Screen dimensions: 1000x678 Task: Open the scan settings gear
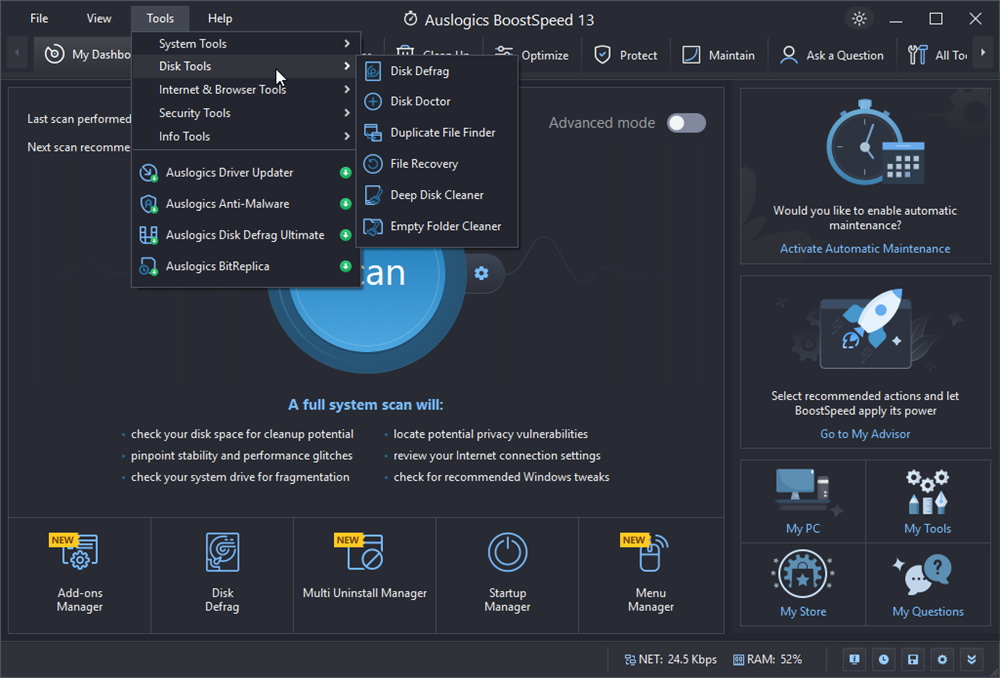pos(483,273)
